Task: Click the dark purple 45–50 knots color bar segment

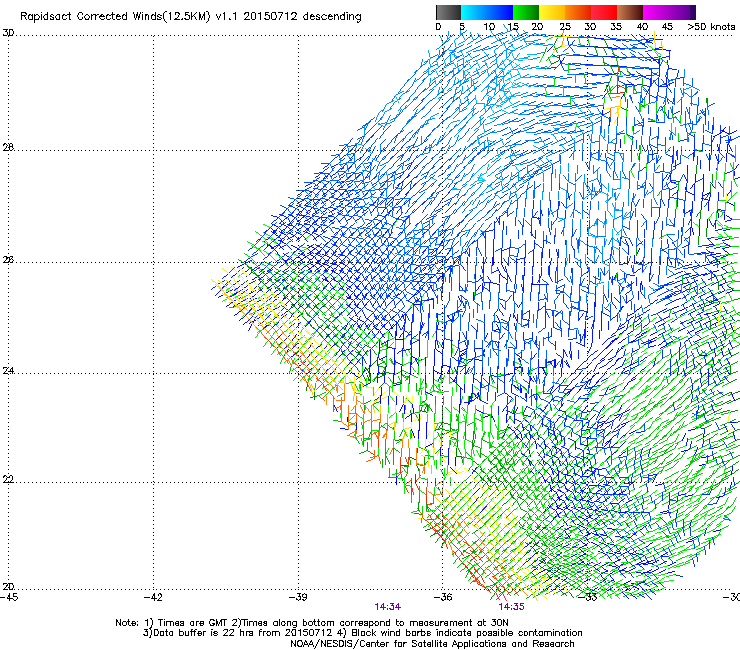Action: coord(682,12)
